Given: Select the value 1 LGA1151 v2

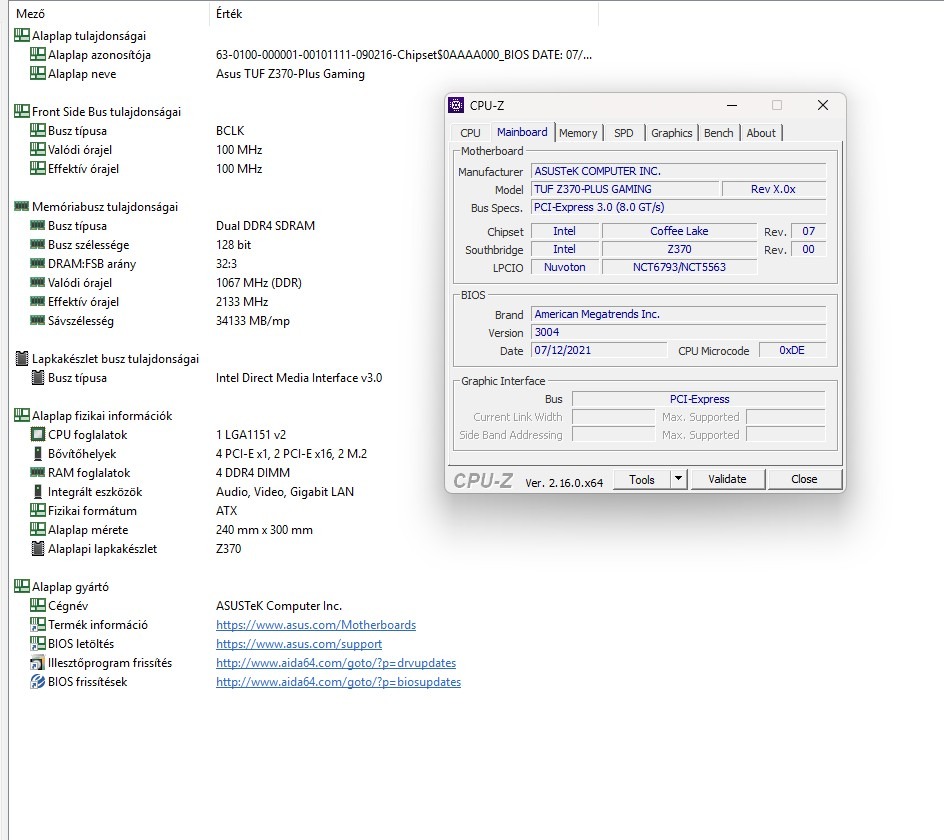Looking at the screenshot, I should [x=251, y=435].
